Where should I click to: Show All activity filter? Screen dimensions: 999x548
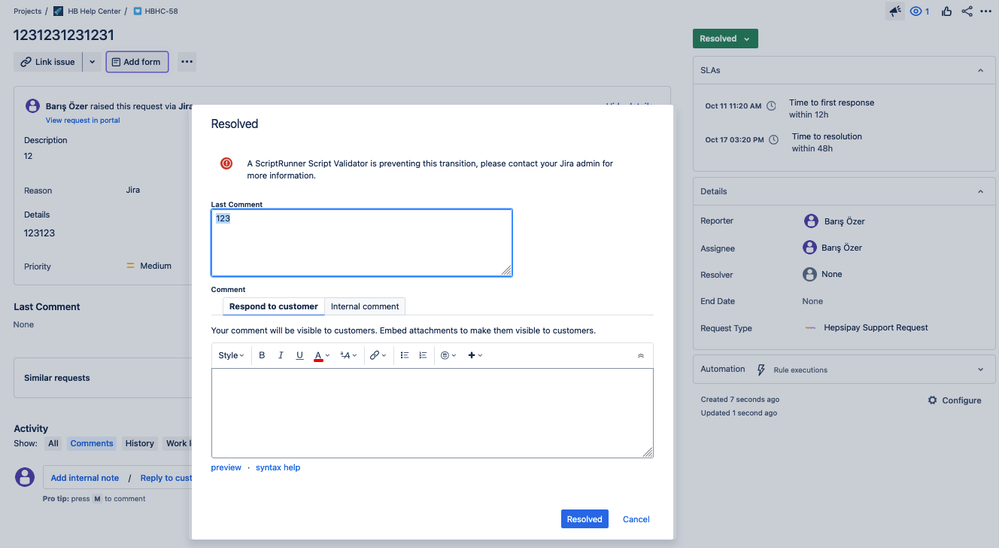tap(53, 443)
